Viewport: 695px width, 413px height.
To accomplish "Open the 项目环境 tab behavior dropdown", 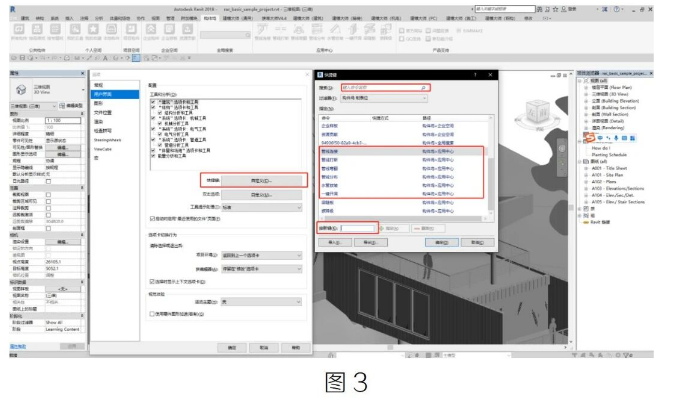I will 262,256.
